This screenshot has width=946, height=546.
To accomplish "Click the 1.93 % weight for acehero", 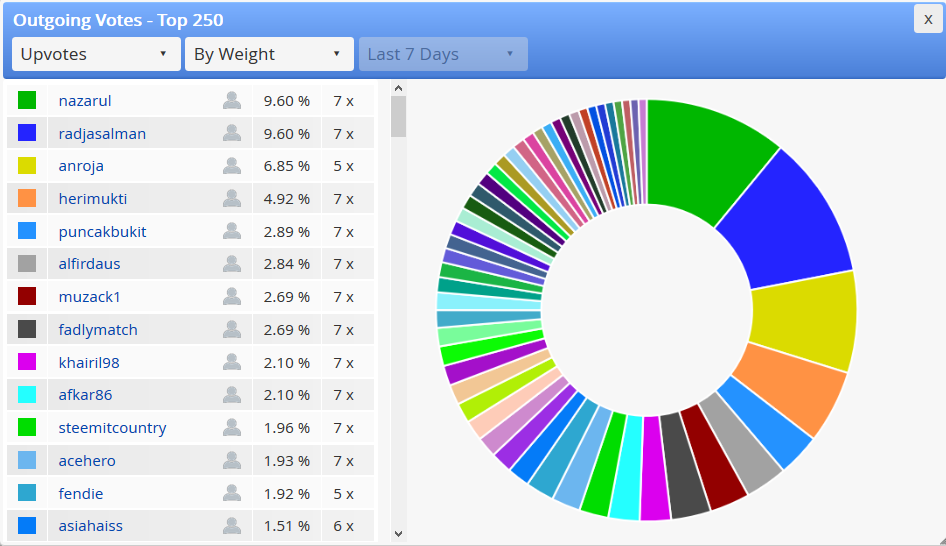I will click(287, 460).
